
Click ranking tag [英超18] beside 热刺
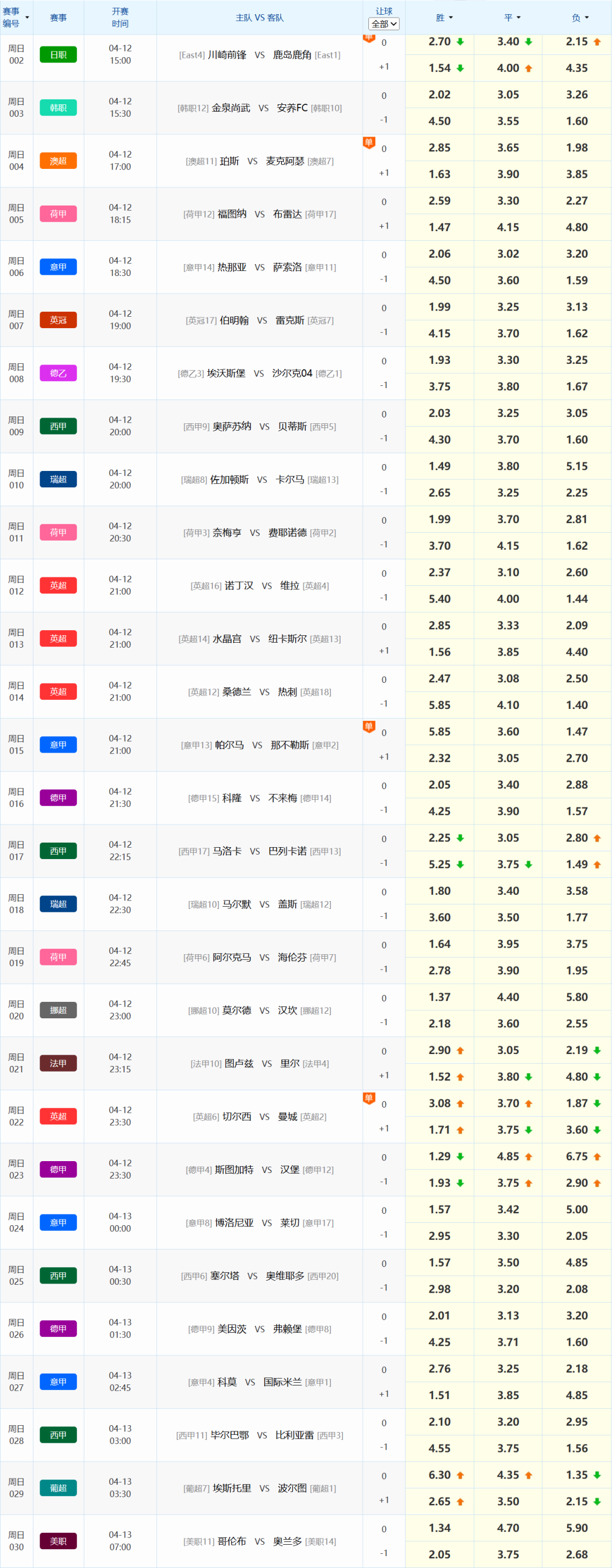point(316,691)
